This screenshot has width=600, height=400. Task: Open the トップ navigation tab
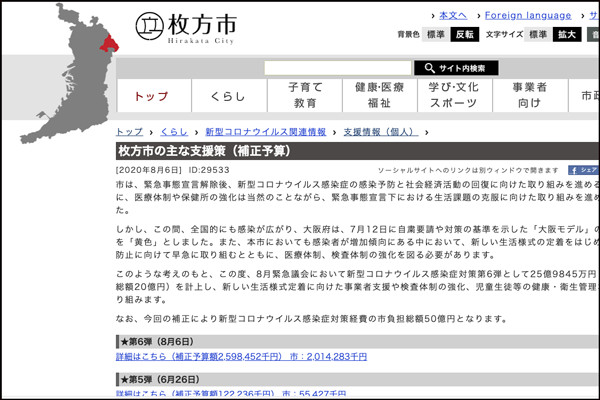pyautogui.click(x=151, y=96)
